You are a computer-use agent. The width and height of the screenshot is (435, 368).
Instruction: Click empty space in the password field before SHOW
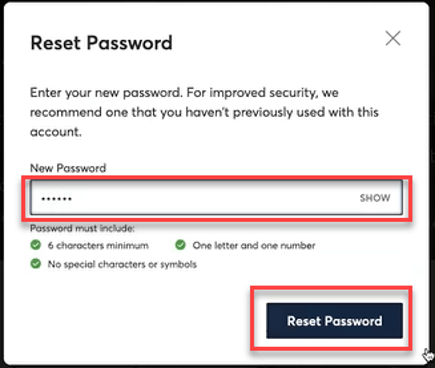pos(213,198)
